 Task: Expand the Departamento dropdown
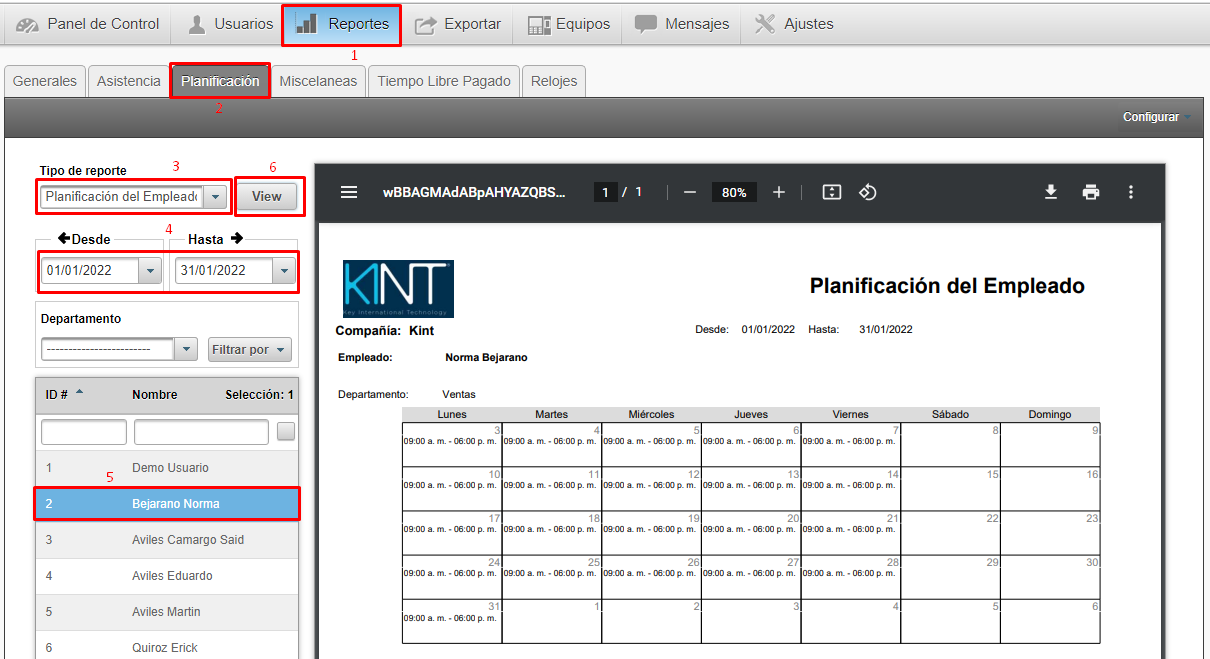pos(186,349)
